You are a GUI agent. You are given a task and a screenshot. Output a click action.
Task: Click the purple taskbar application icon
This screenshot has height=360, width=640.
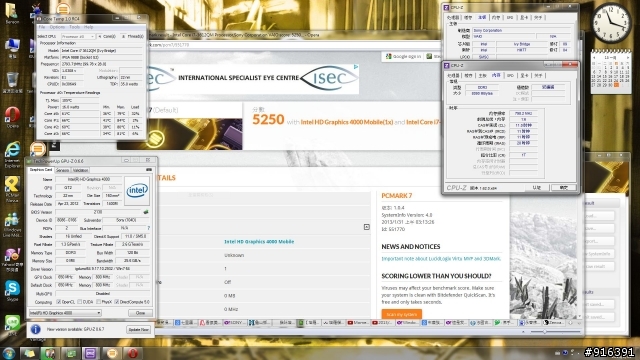tap(91, 353)
